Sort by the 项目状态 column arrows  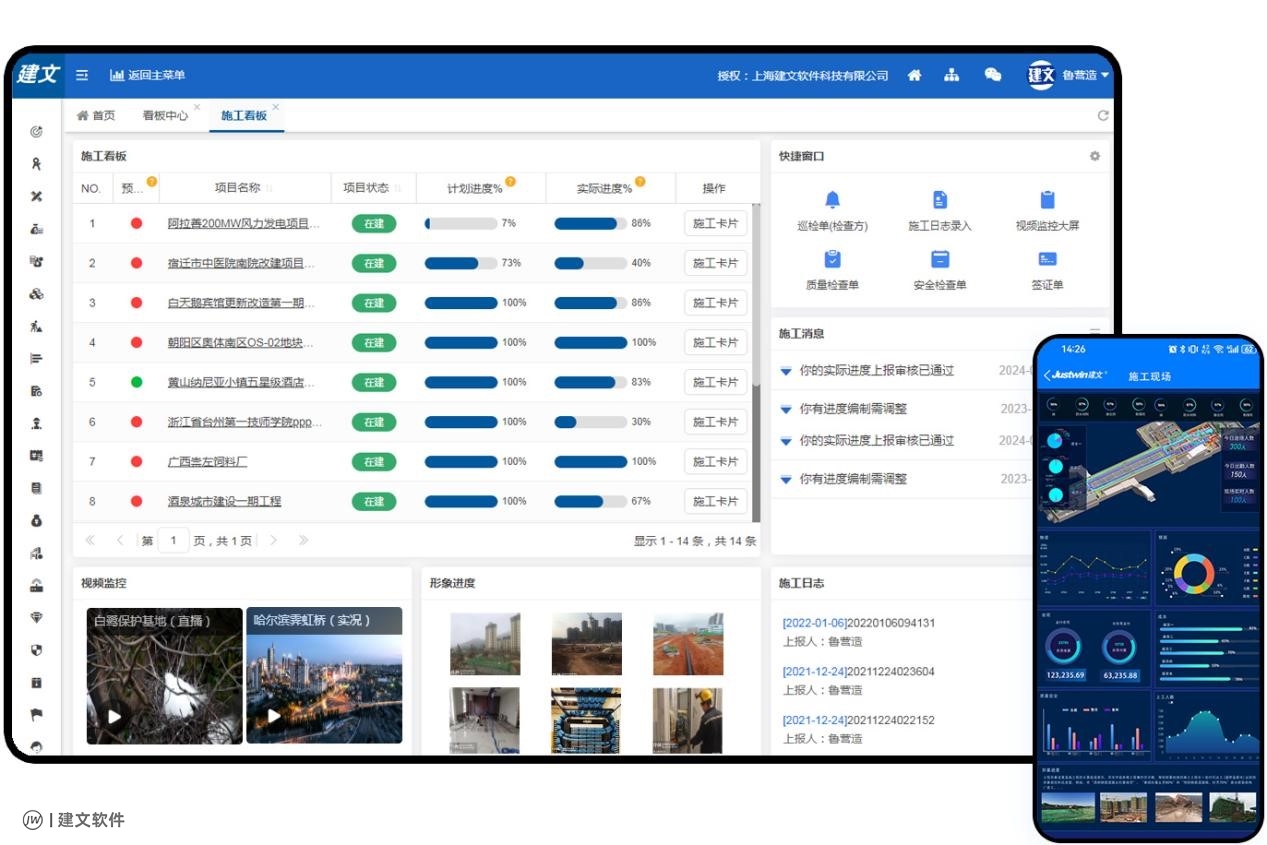(x=398, y=188)
